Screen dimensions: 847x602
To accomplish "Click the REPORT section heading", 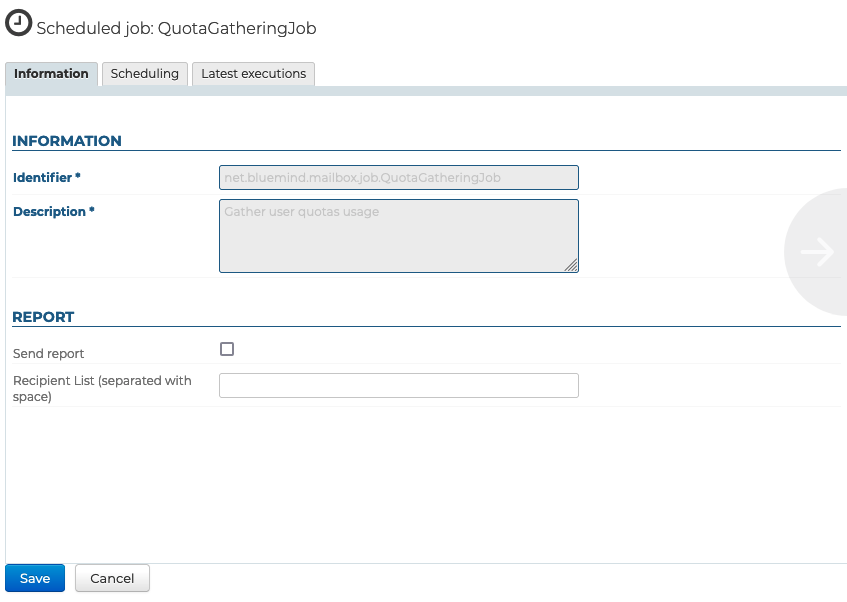I will tap(43, 317).
